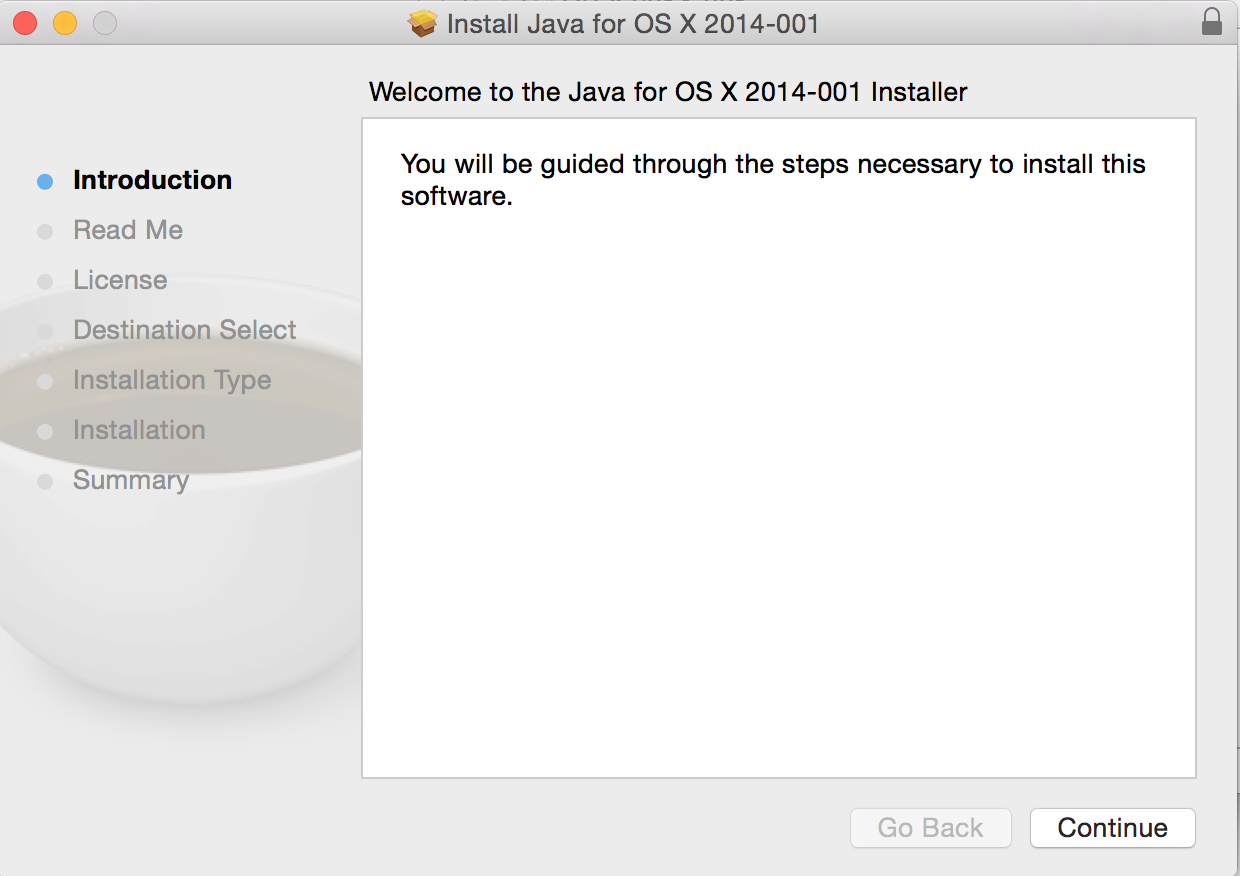The image size is (1240, 876).
Task: Click the "Install Java for OS X 2014-001" window title
Action: [633, 23]
